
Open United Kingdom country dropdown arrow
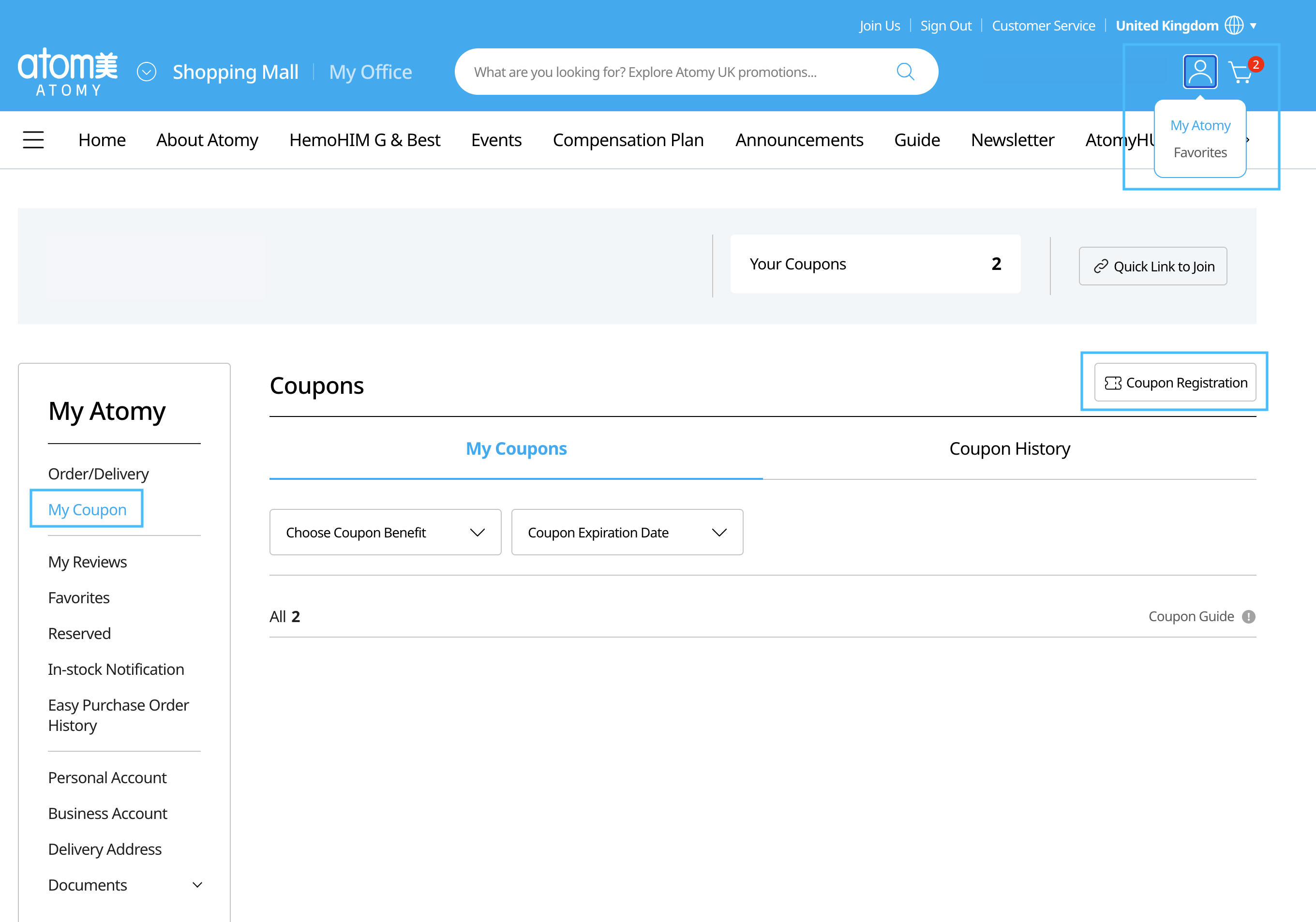pyautogui.click(x=1254, y=26)
